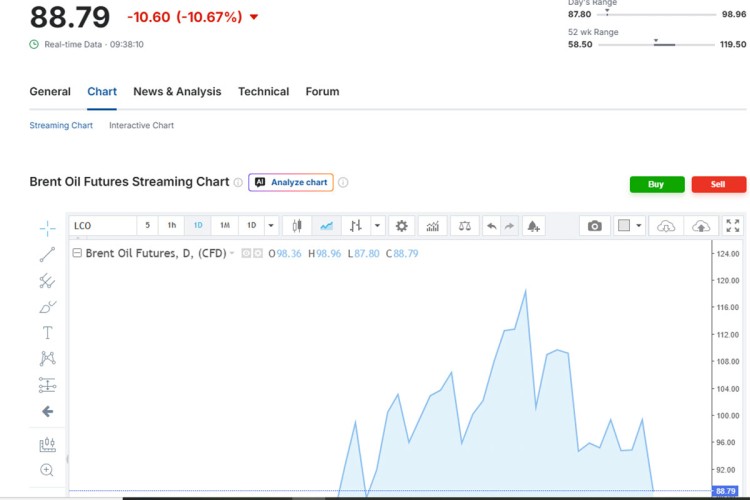
Task: Pick the brush drawing tool
Action: [47, 307]
